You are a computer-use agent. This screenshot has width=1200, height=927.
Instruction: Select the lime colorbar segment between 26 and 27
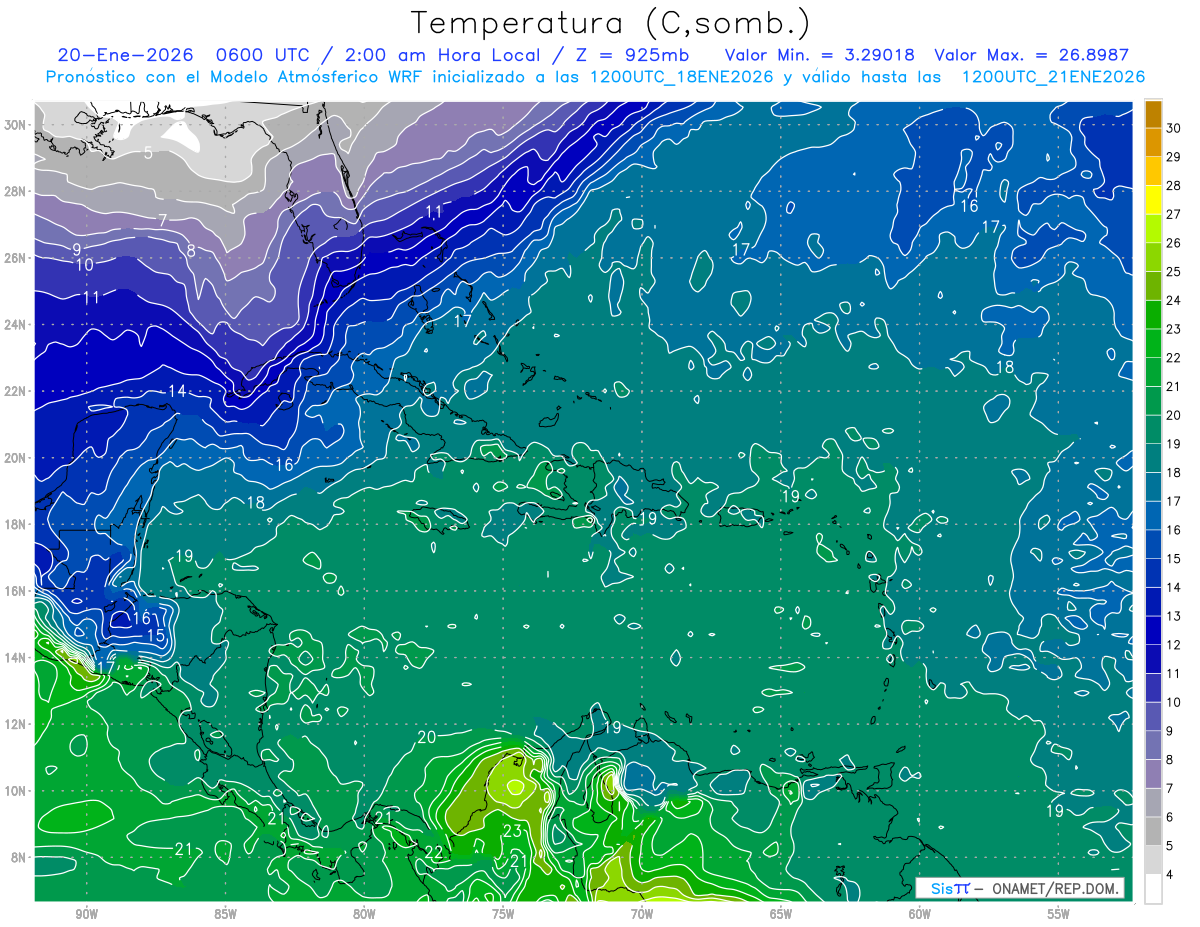[x=1154, y=228]
